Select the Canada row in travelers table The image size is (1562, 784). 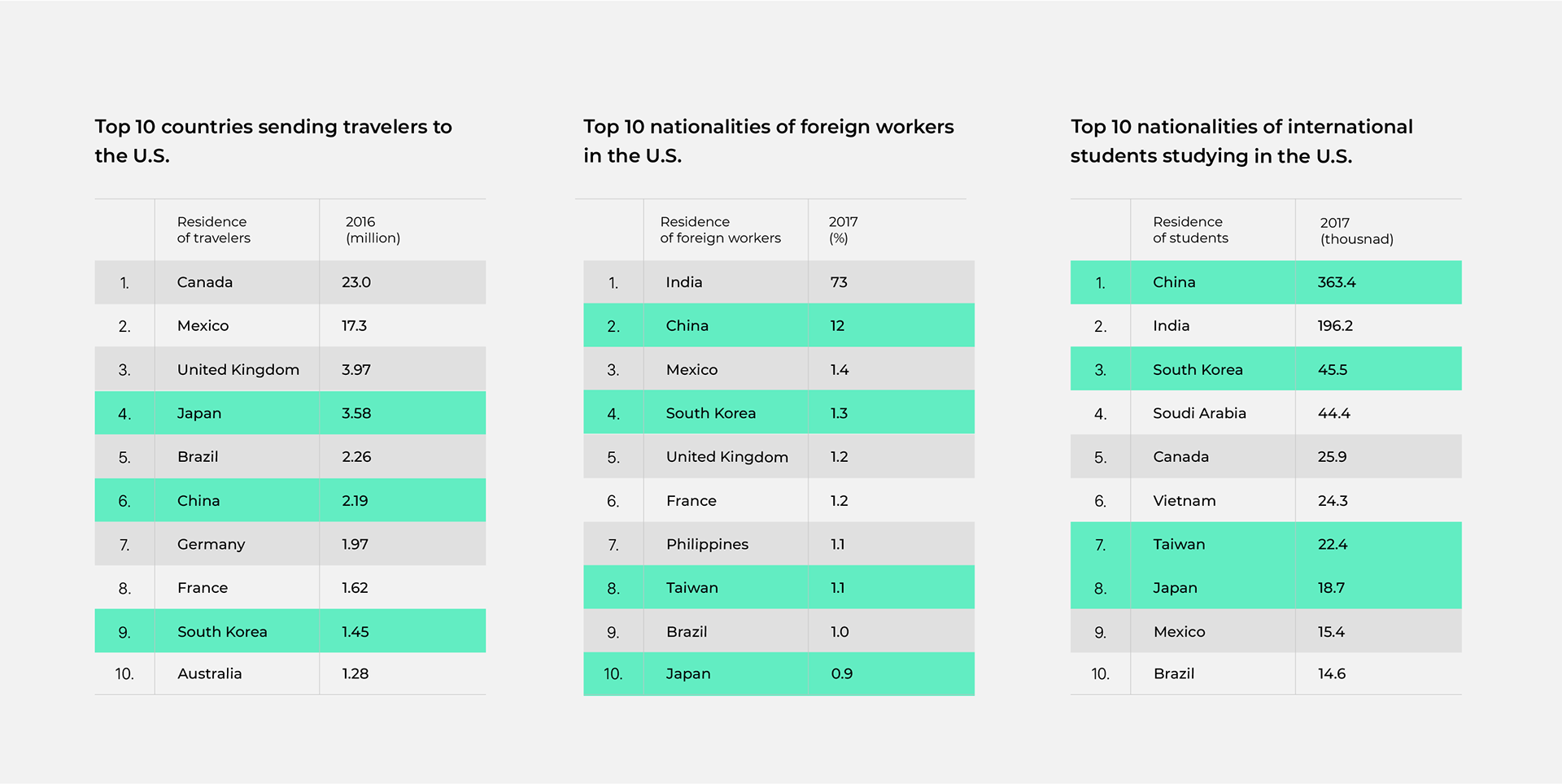pos(290,282)
